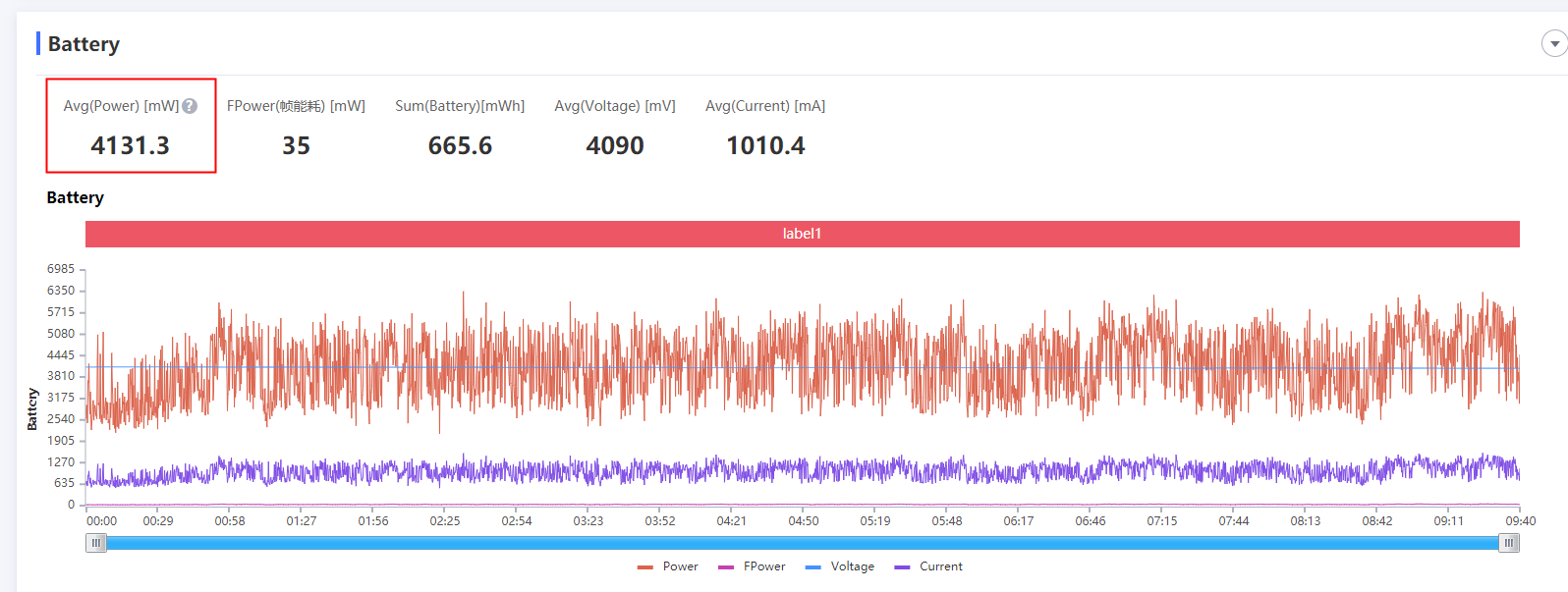Click the Avg(Current) 1010.4 metric
The width and height of the screenshot is (1568, 592).
(765, 128)
